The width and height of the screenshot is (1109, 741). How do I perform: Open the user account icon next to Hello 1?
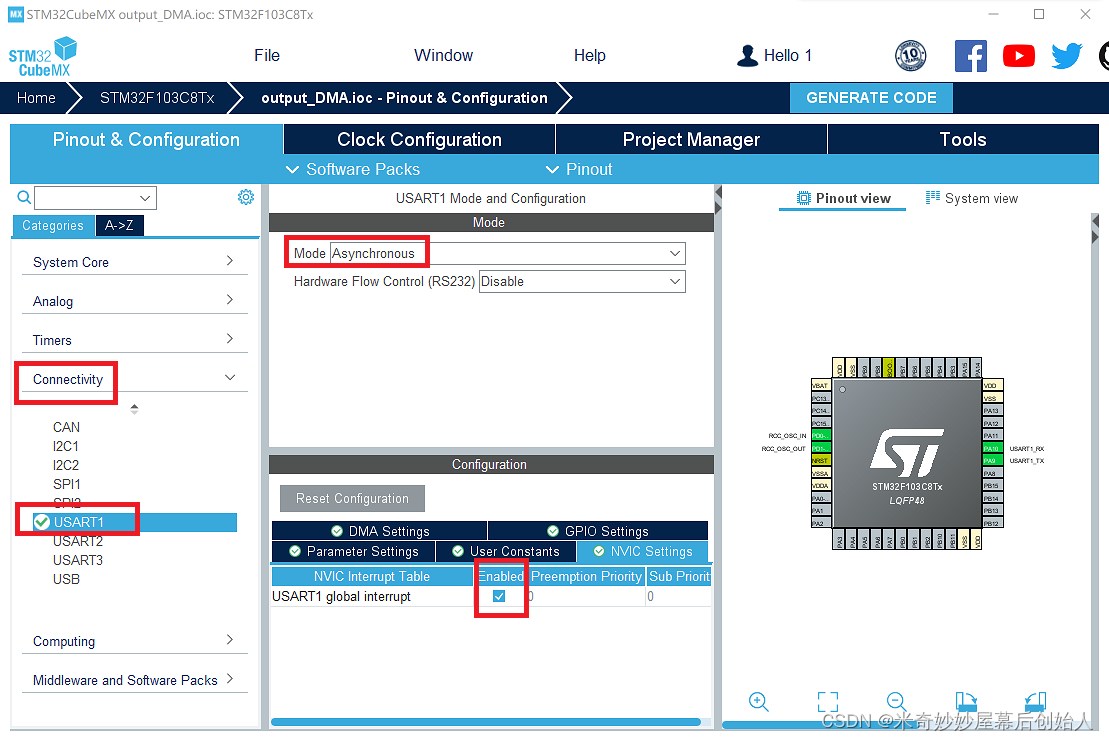[747, 56]
